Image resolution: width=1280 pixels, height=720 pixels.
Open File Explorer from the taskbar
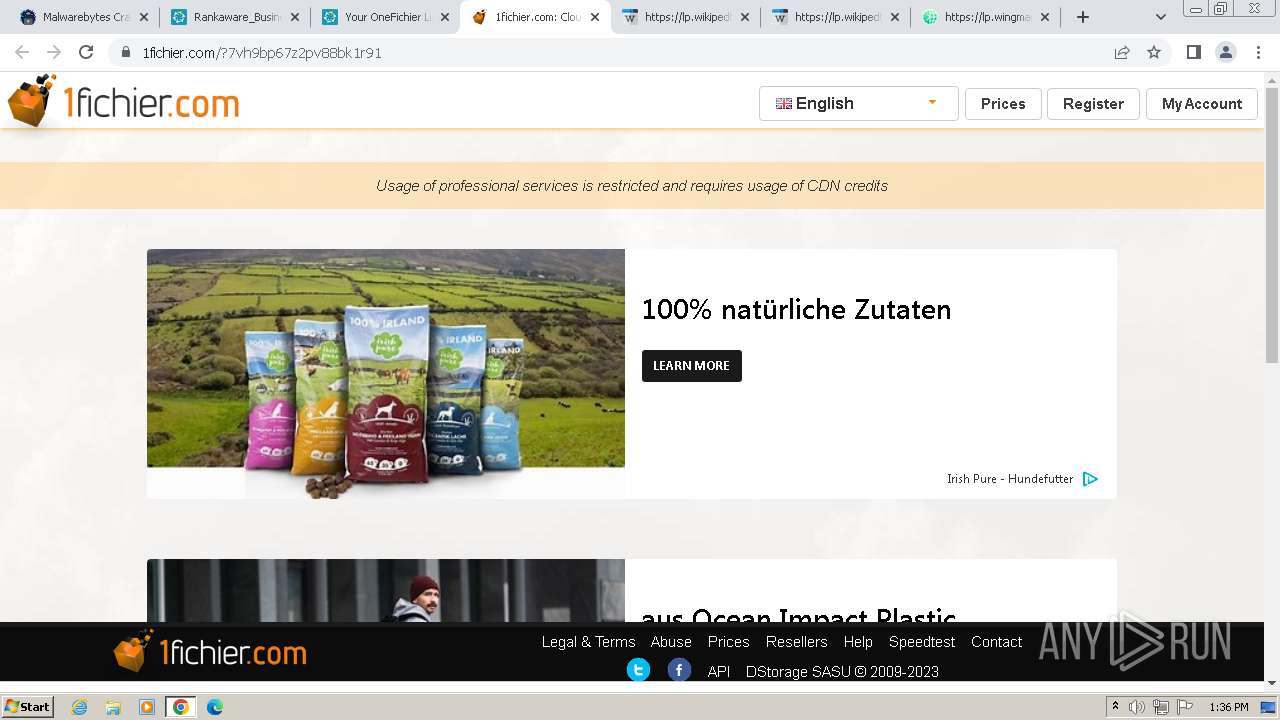[x=113, y=707]
